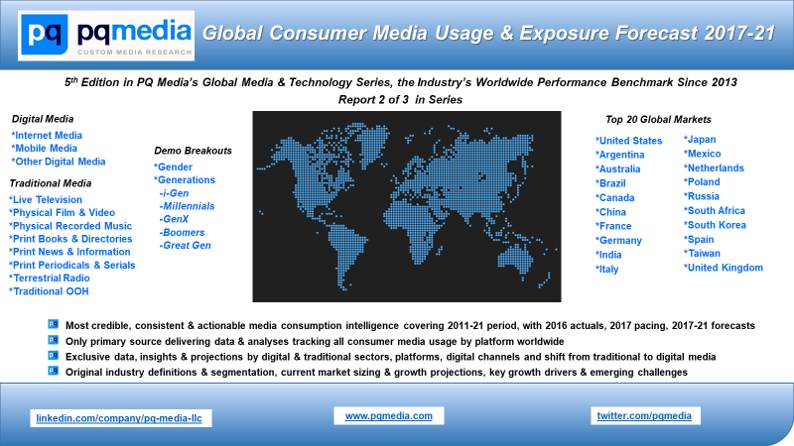Click the PQ Media logo
This screenshot has width=794, height=446.
[106, 35]
